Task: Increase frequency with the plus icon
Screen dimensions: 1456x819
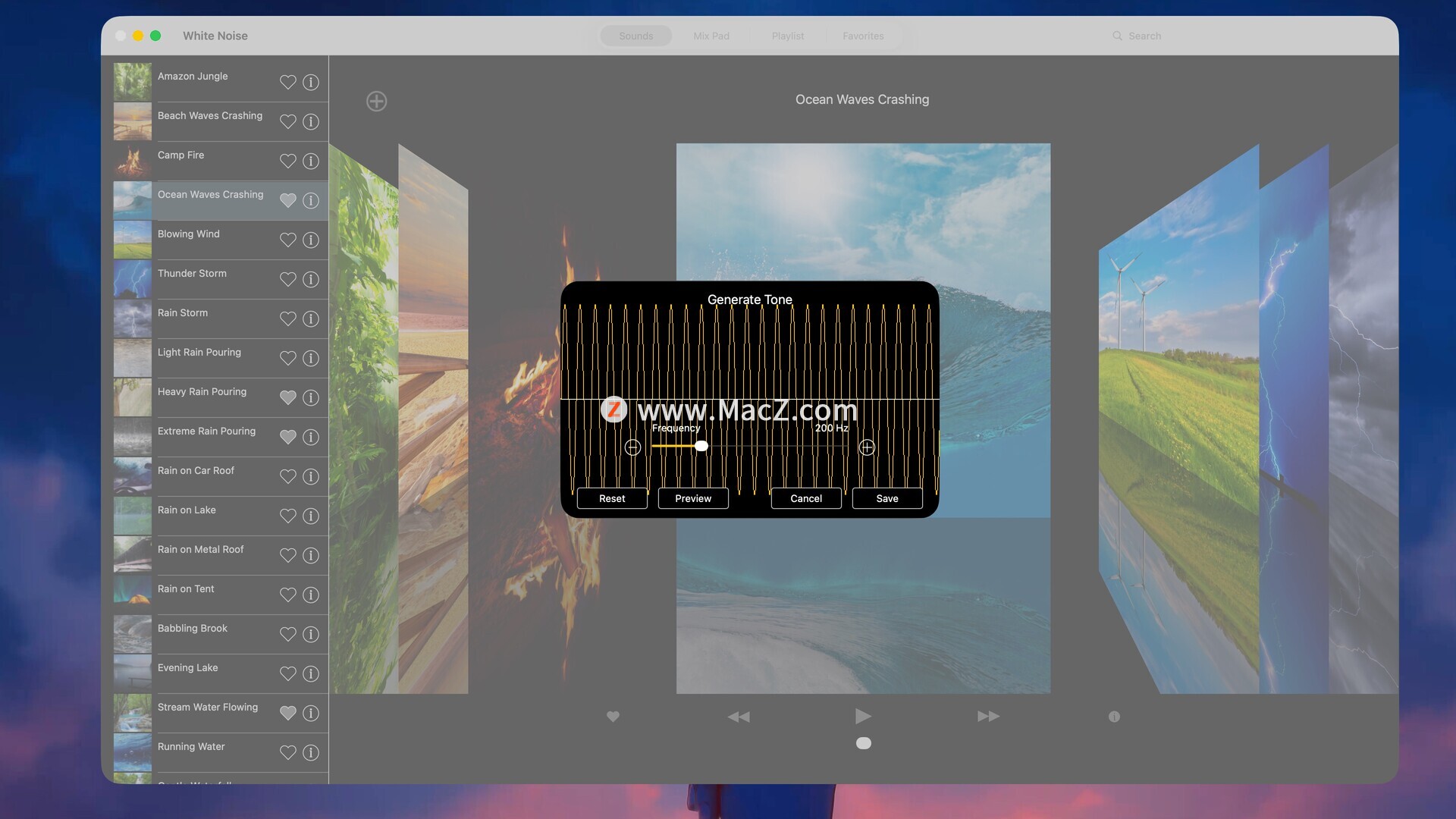Action: [x=867, y=447]
